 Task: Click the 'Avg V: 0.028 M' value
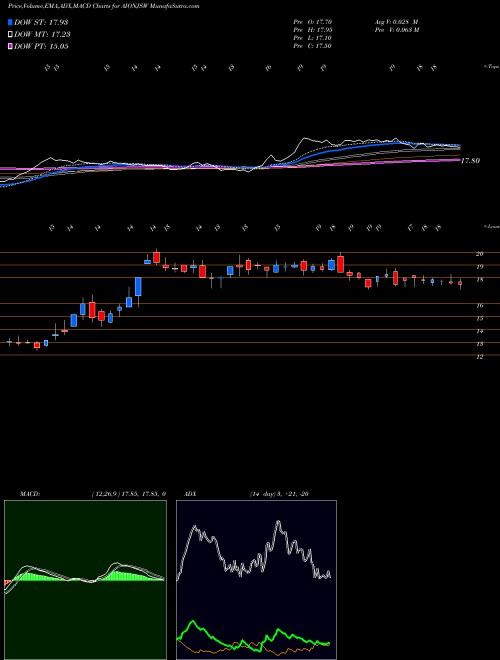click(395, 22)
